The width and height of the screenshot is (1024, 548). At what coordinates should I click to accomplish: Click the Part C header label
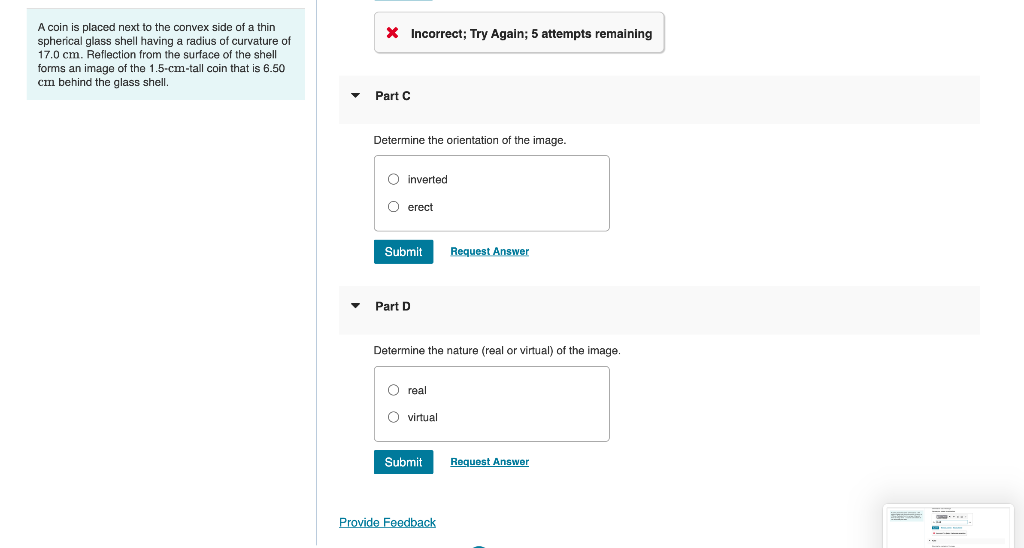tap(393, 96)
